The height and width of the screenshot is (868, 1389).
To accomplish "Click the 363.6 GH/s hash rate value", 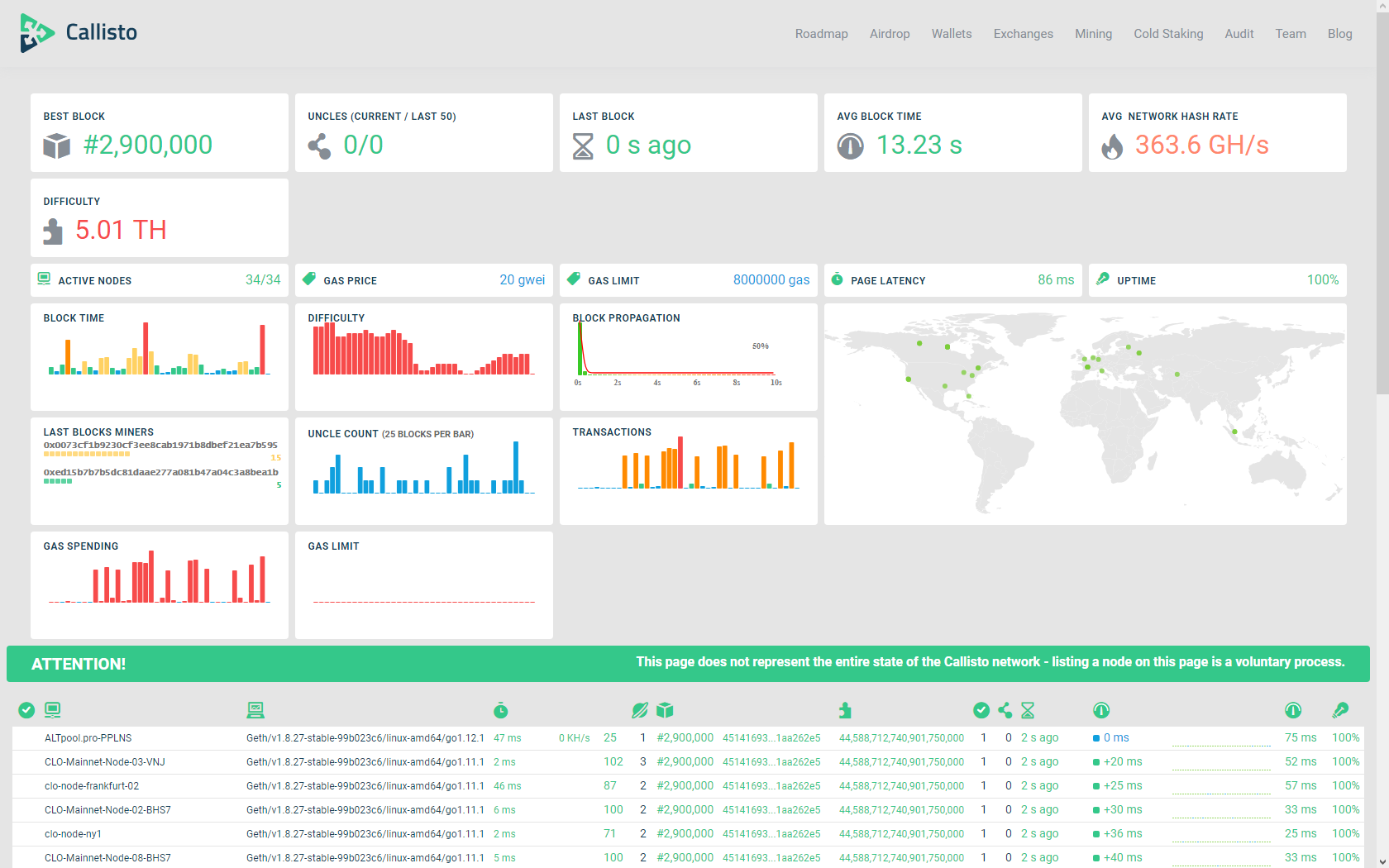I will pyautogui.click(x=1202, y=145).
